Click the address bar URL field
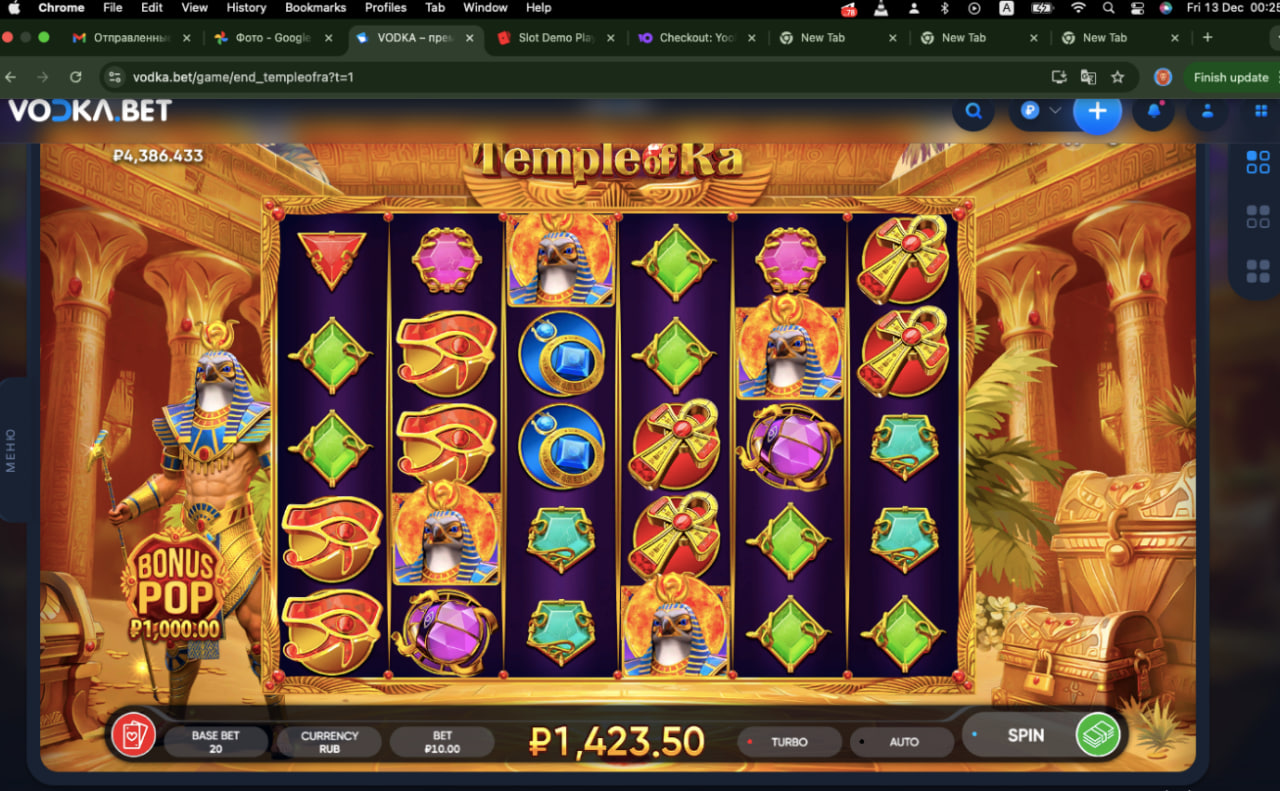 [575, 77]
